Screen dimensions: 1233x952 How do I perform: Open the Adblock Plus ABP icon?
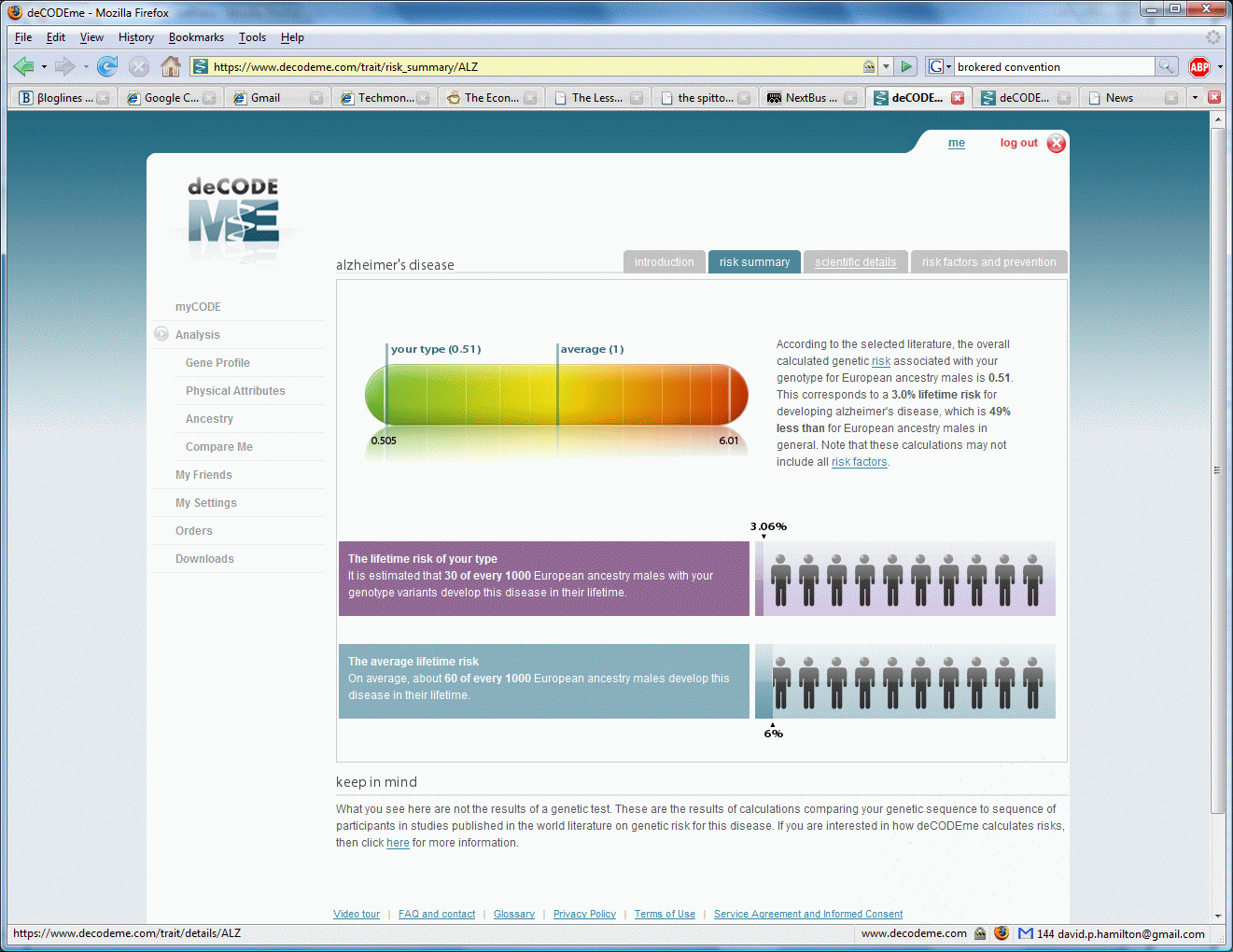[x=1199, y=66]
